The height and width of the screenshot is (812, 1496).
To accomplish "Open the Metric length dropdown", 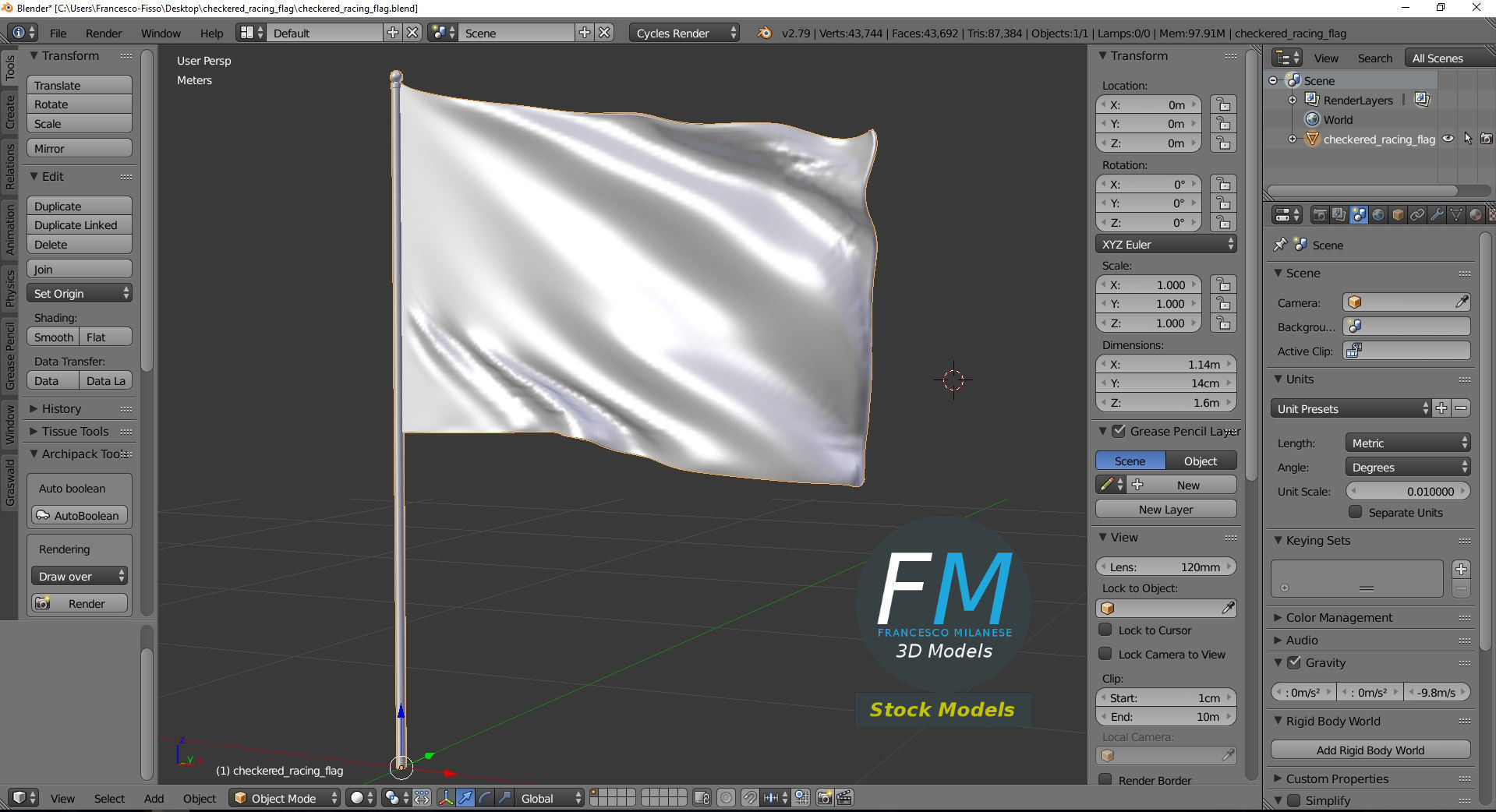I will 1408,443.
